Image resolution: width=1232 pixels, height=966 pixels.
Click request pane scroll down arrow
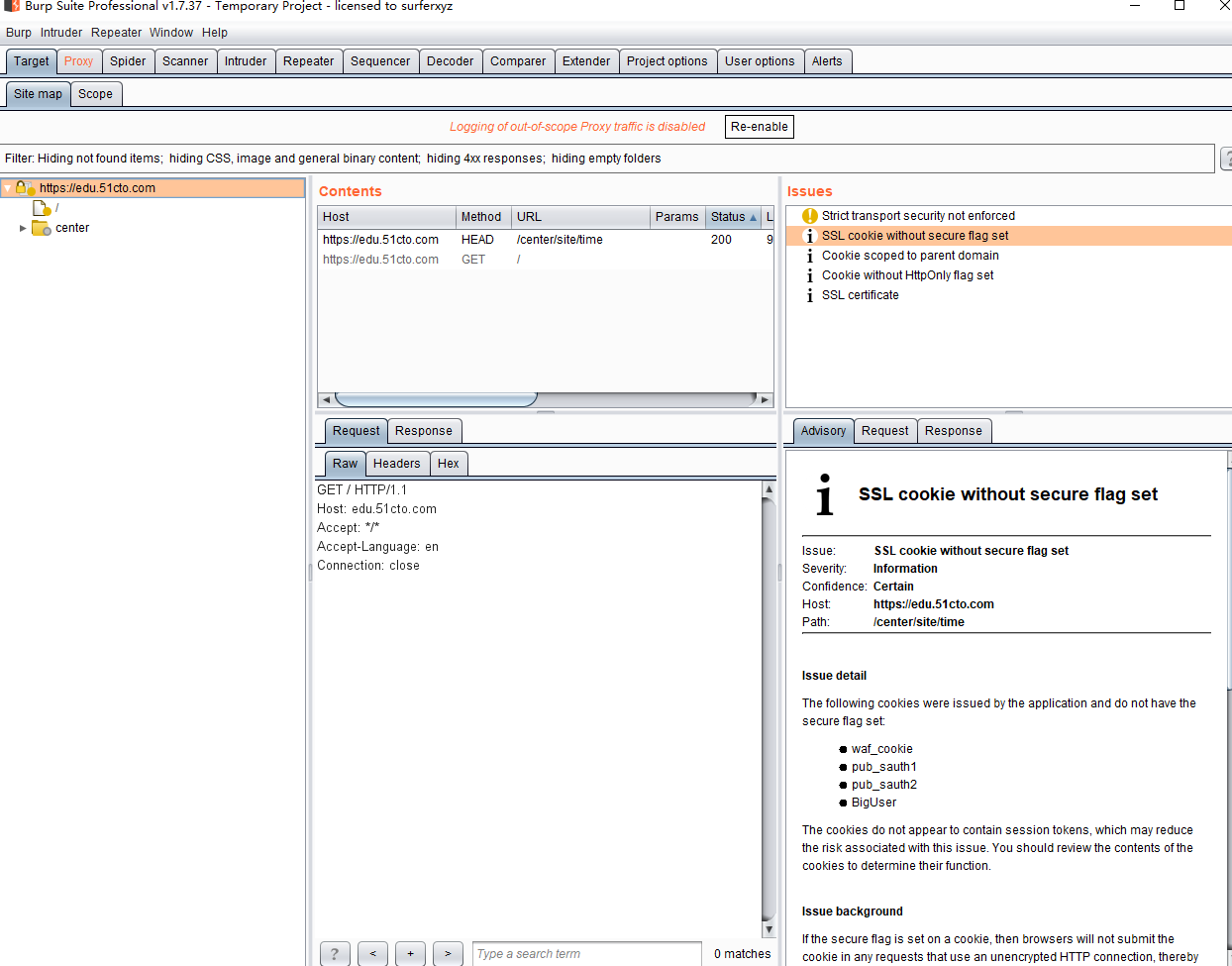[769, 929]
